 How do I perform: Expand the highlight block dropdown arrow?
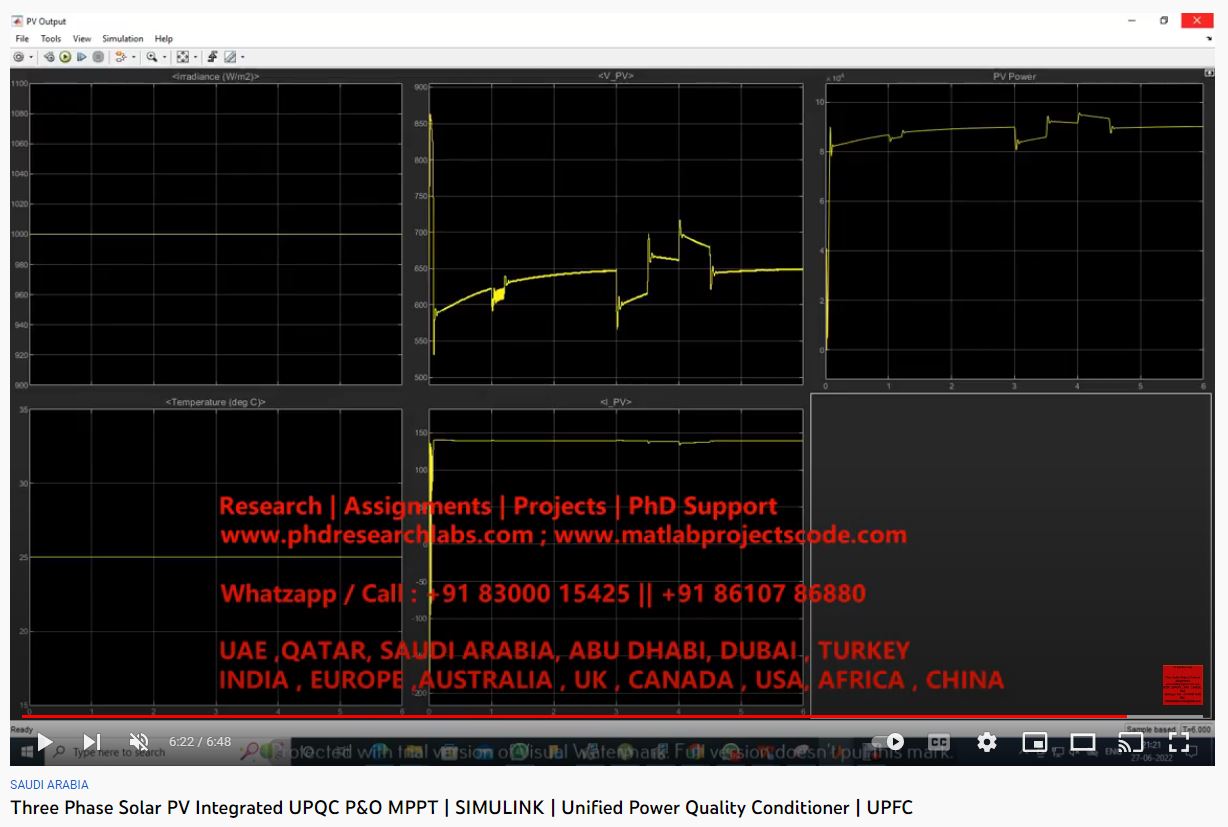tap(134, 57)
